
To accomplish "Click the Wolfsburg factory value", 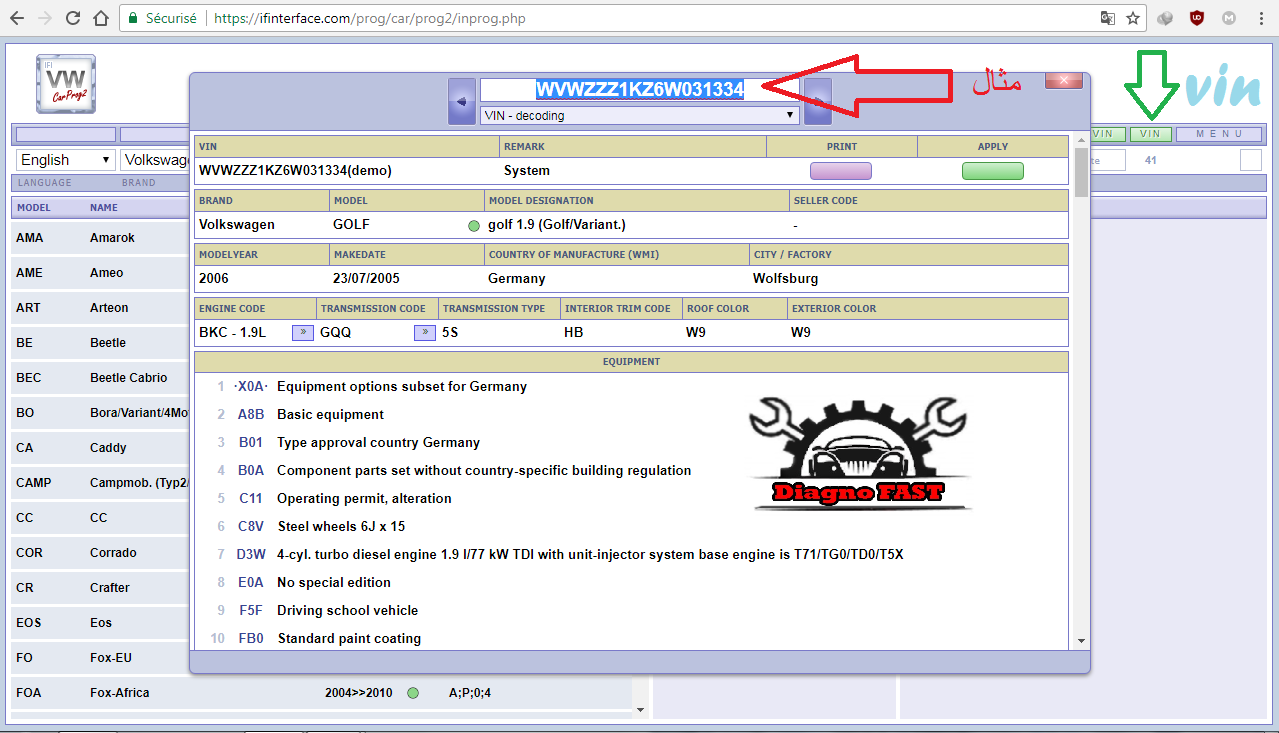I will pos(786,278).
